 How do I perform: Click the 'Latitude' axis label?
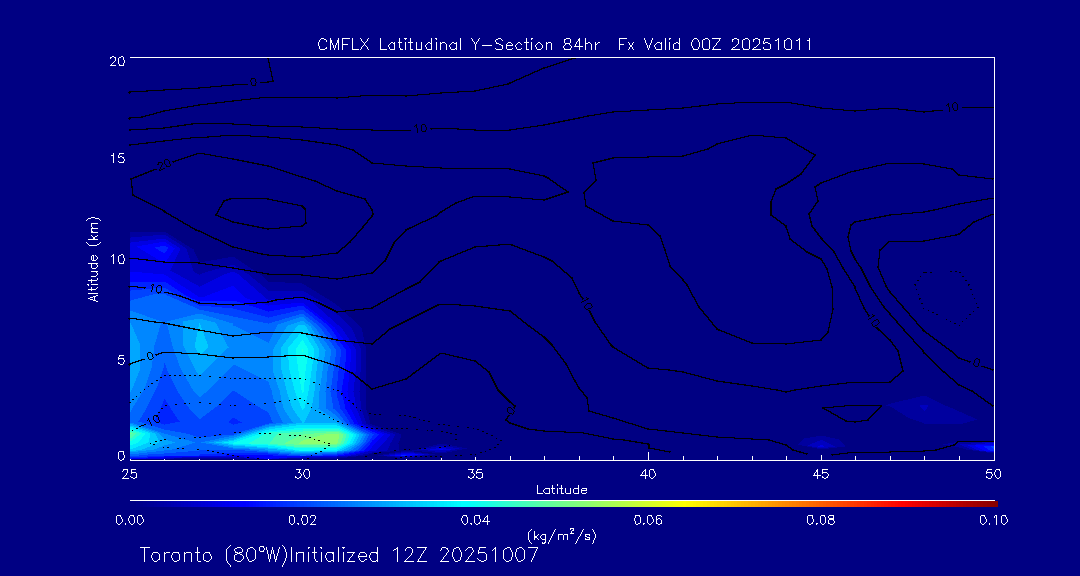click(561, 490)
